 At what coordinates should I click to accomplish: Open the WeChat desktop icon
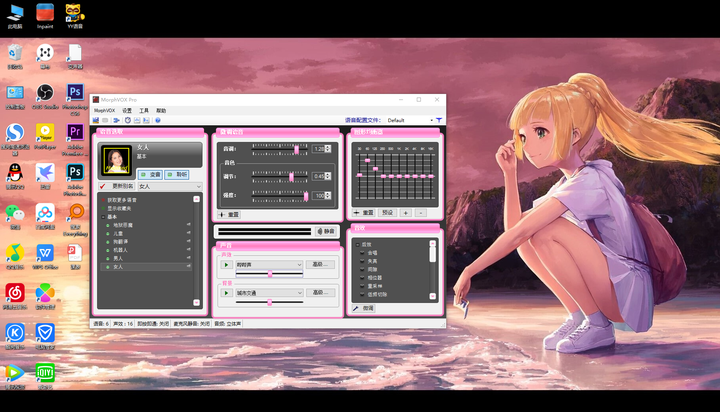pos(15,216)
